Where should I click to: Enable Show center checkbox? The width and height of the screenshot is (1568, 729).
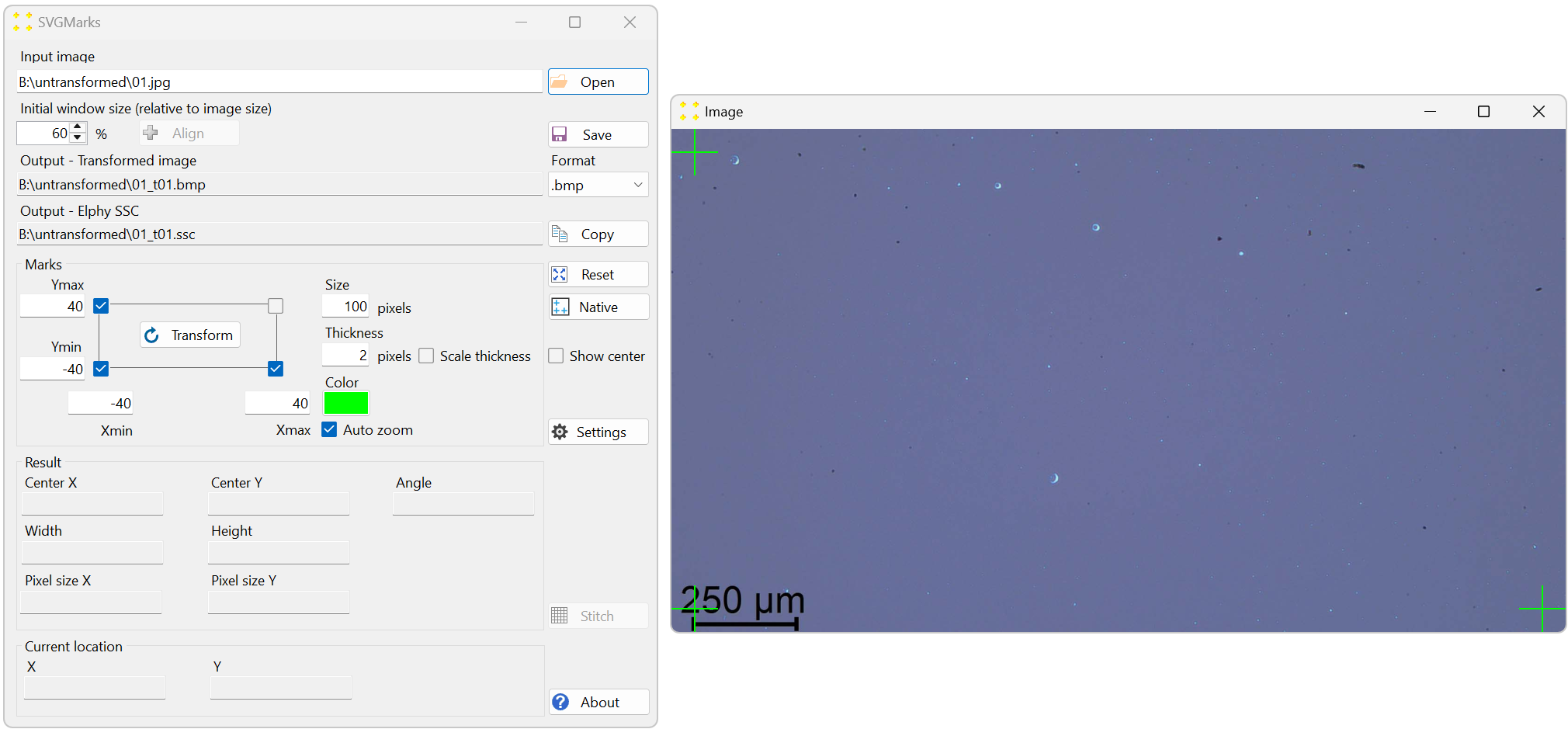556,356
